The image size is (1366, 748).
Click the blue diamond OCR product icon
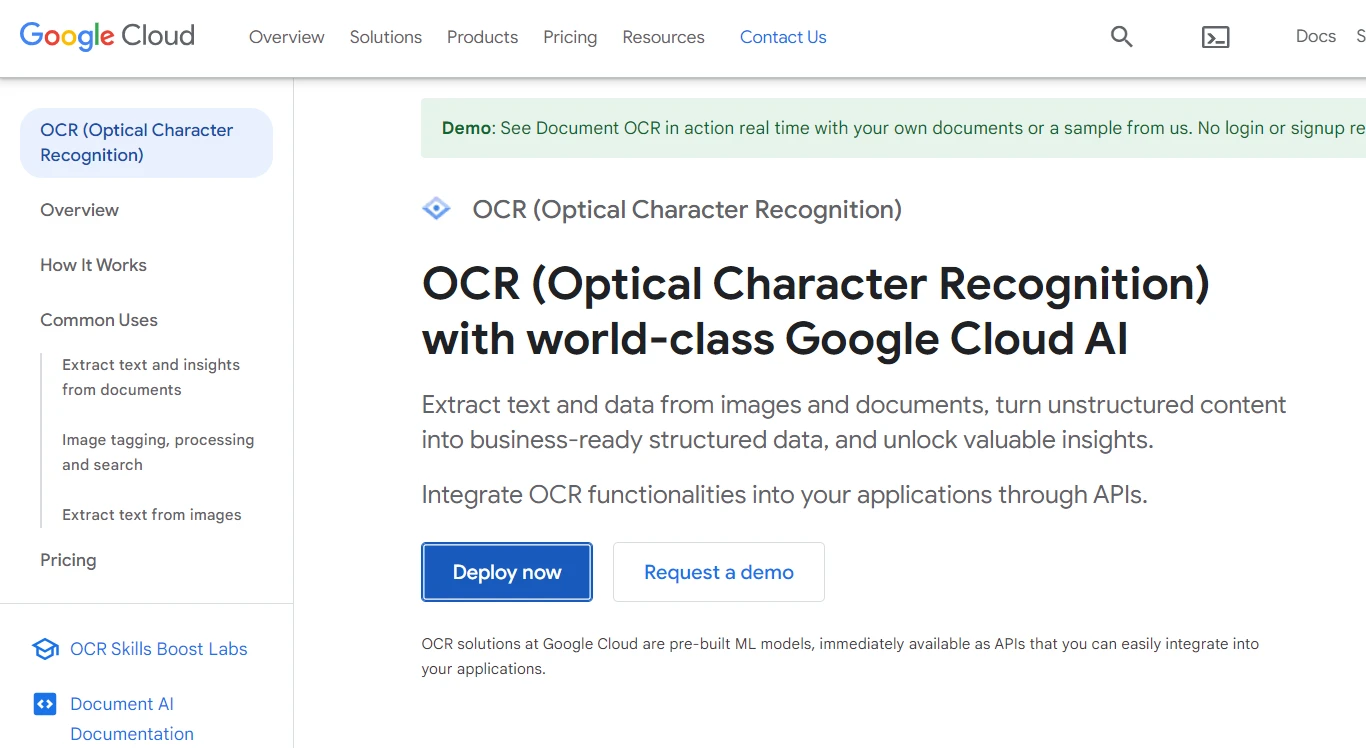click(x=436, y=209)
